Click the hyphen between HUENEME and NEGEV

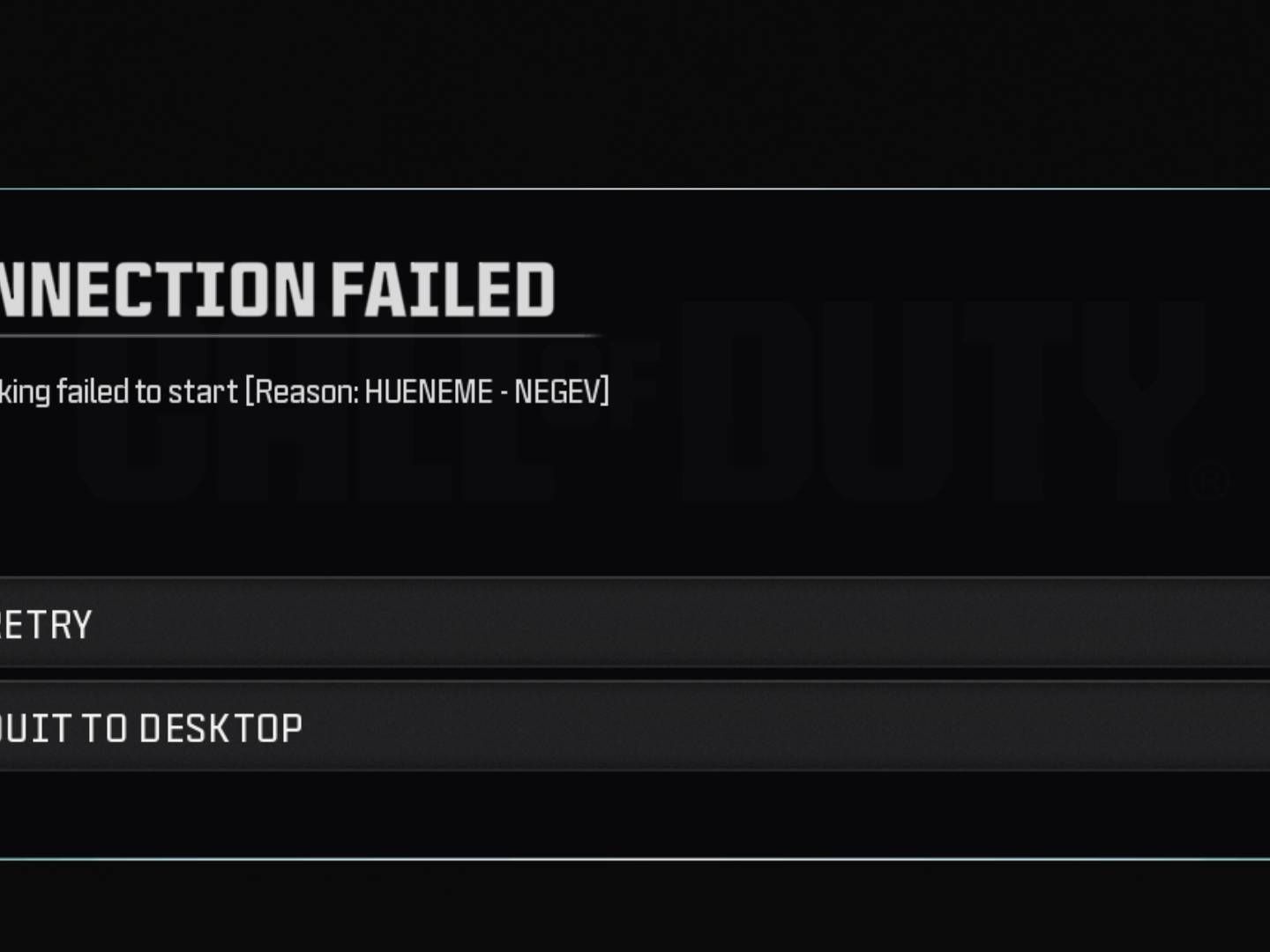coord(503,392)
